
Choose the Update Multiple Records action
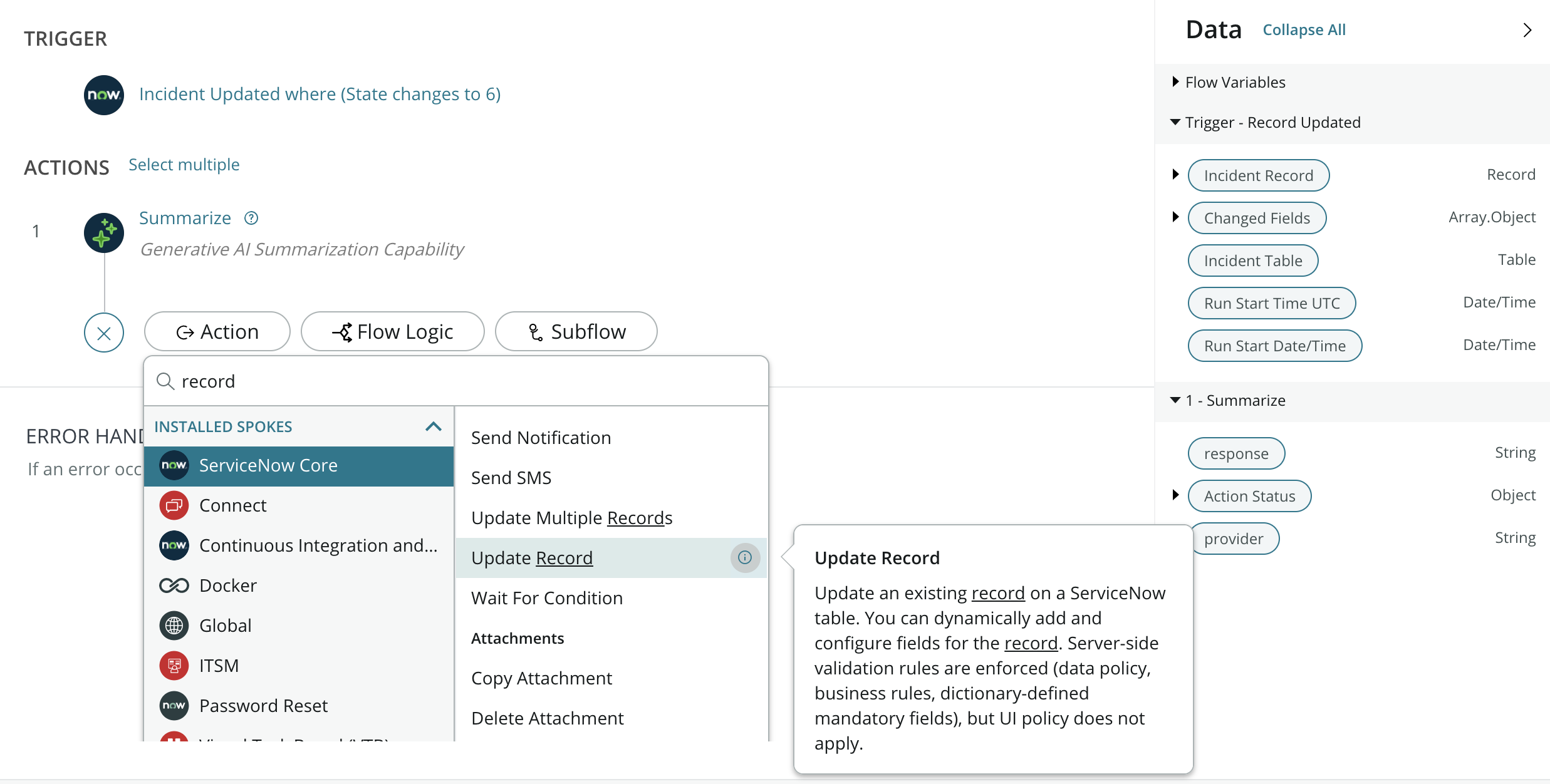pyautogui.click(x=611, y=518)
